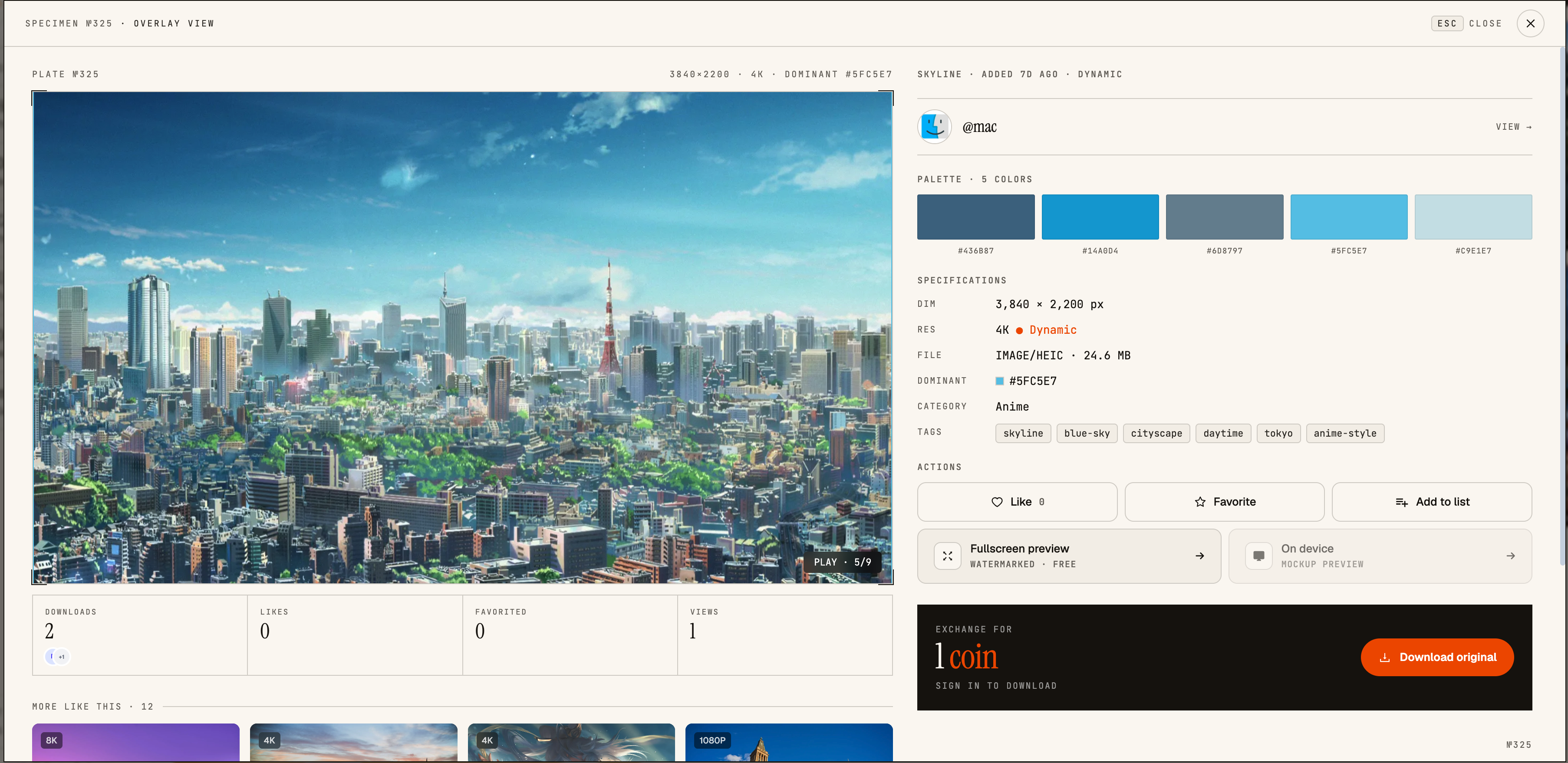Click the dominant color square beside #5FC5E7
The image size is (1568, 763).
(x=999, y=381)
